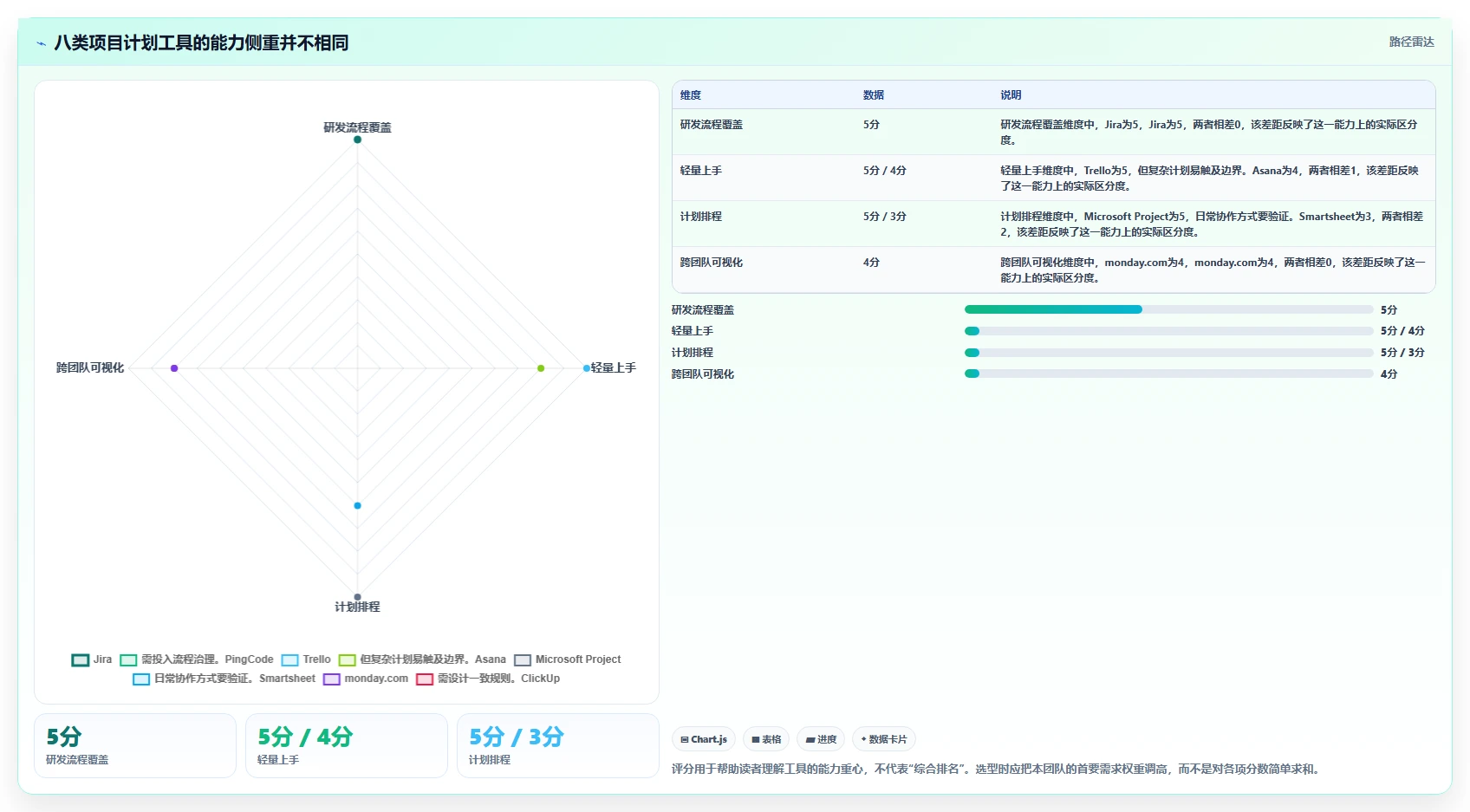Click the 跨团队可视化 progress bar

pyautogui.click(x=1168, y=374)
